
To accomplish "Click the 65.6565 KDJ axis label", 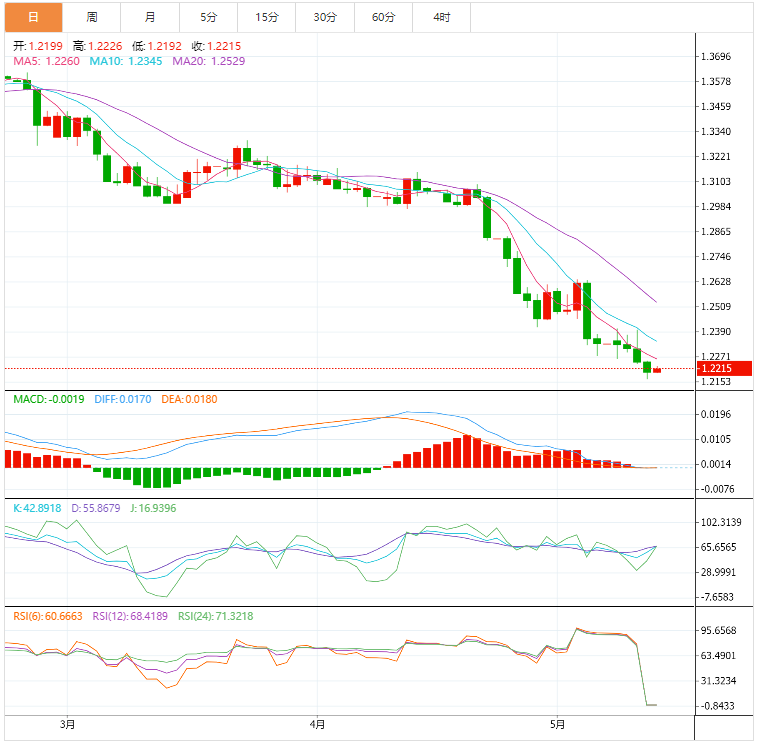I will [718, 547].
